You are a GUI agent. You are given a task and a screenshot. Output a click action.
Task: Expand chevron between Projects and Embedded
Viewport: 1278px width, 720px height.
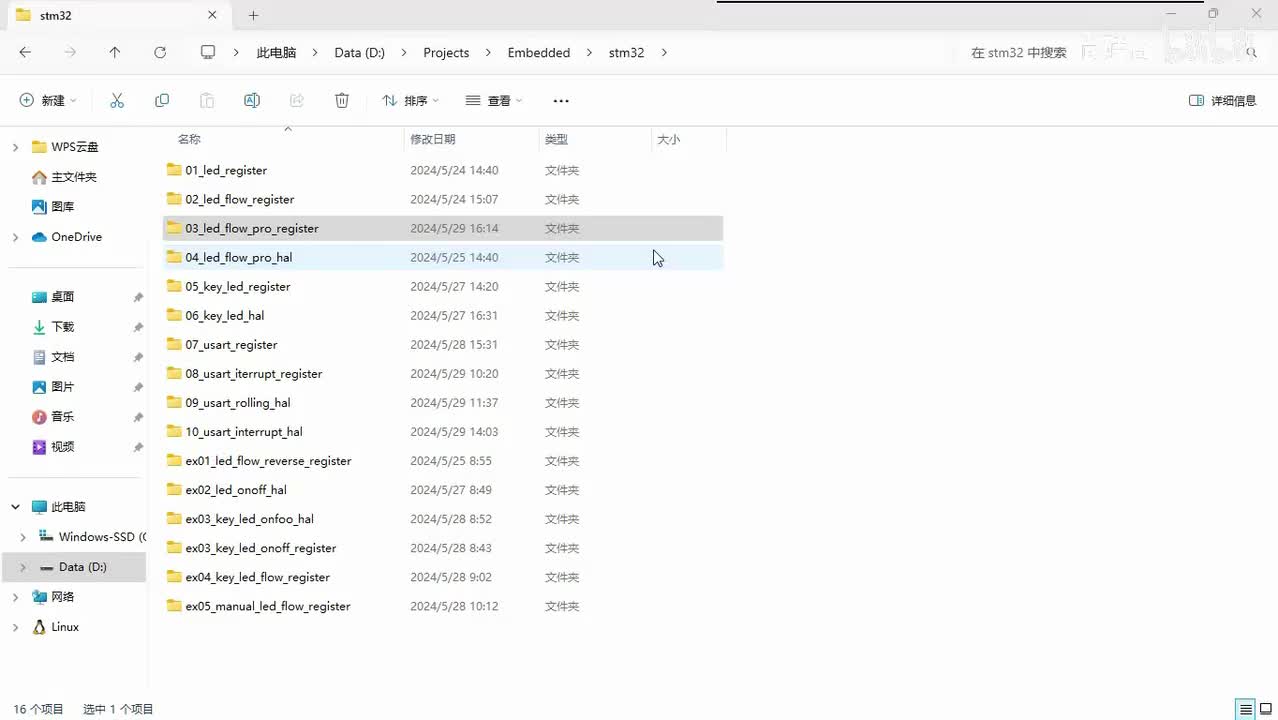coord(490,53)
